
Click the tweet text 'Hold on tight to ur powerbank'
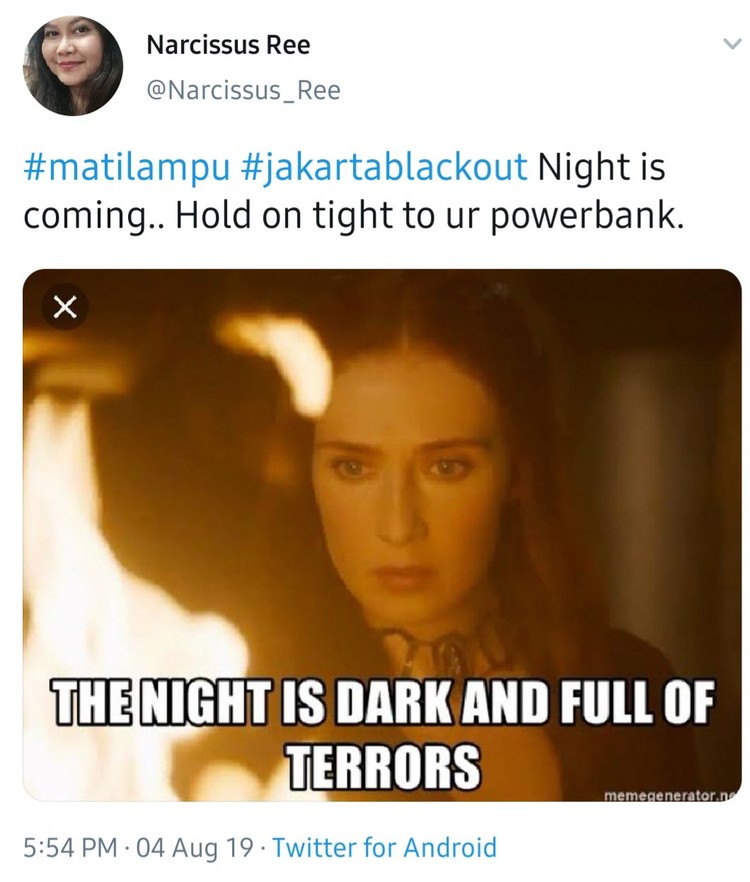[430, 217]
